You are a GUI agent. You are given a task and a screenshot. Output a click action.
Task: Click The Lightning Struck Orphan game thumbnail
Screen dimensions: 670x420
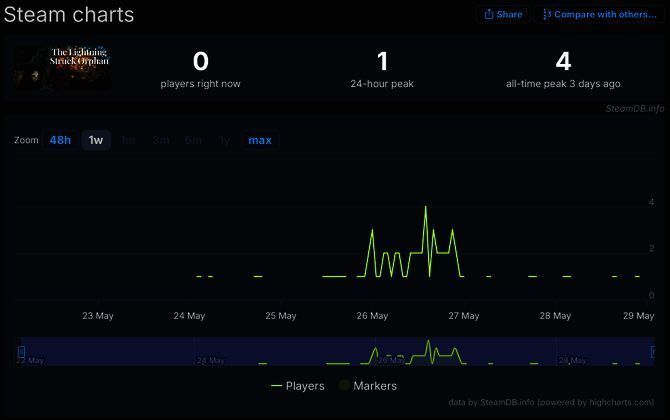coord(62,68)
